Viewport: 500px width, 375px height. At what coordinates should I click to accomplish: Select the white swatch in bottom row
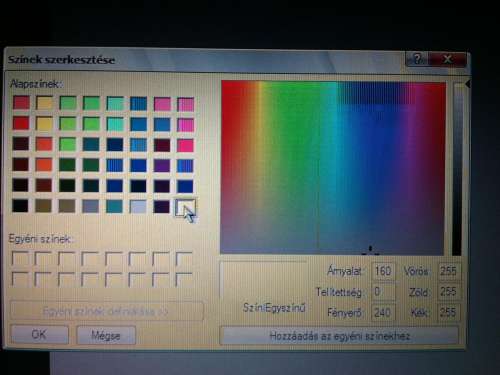185,207
